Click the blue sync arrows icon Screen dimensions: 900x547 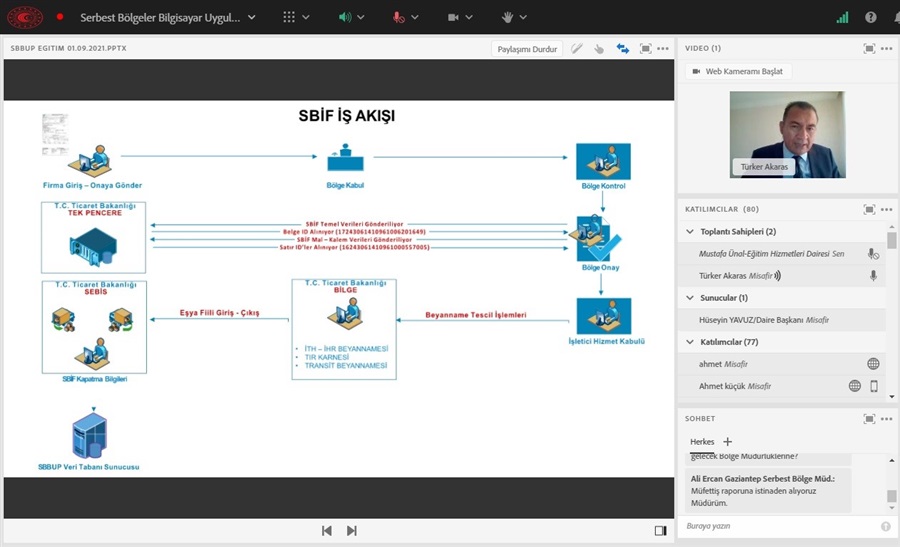click(623, 49)
